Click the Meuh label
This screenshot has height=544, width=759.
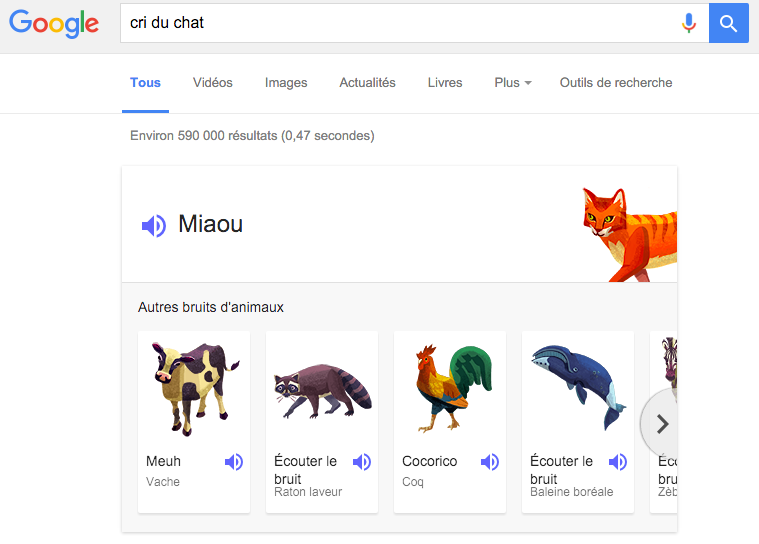(163, 461)
